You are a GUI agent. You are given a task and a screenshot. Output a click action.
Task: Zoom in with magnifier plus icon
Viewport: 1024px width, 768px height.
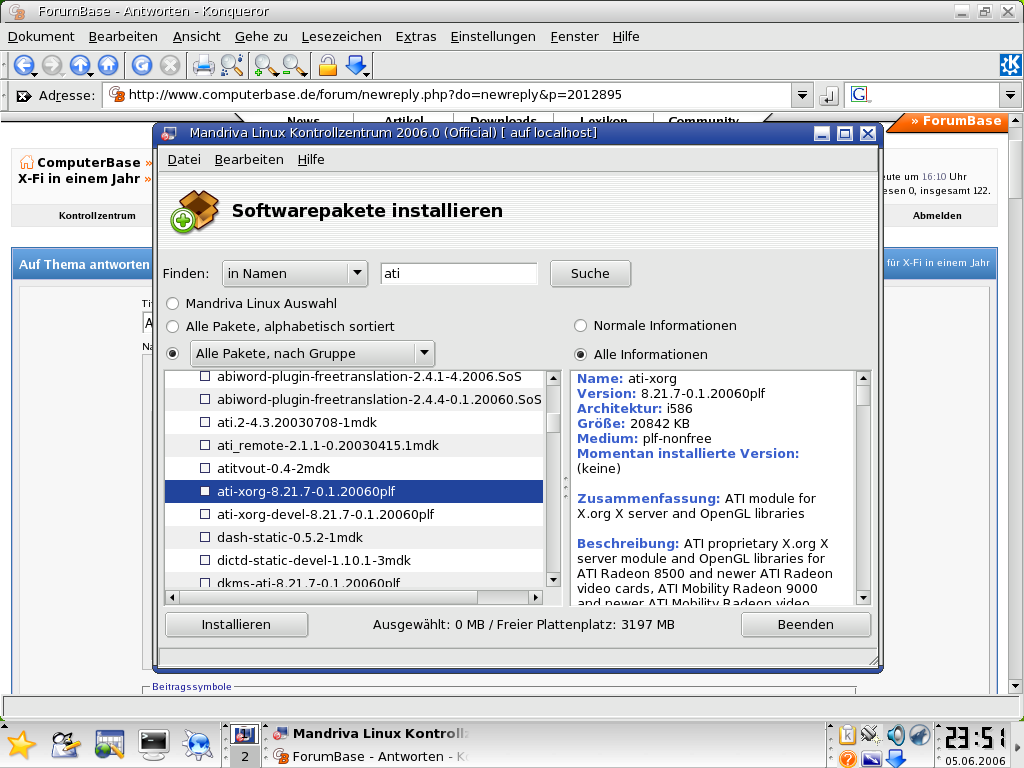(x=265, y=65)
